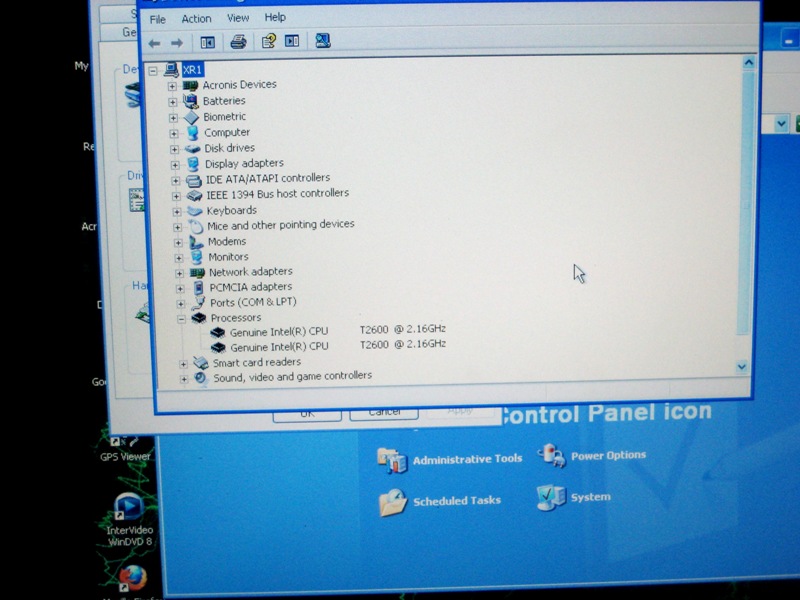Viewport: 800px width, 600px height.
Task: Click OK in System Properties dialog
Action: tap(307, 415)
